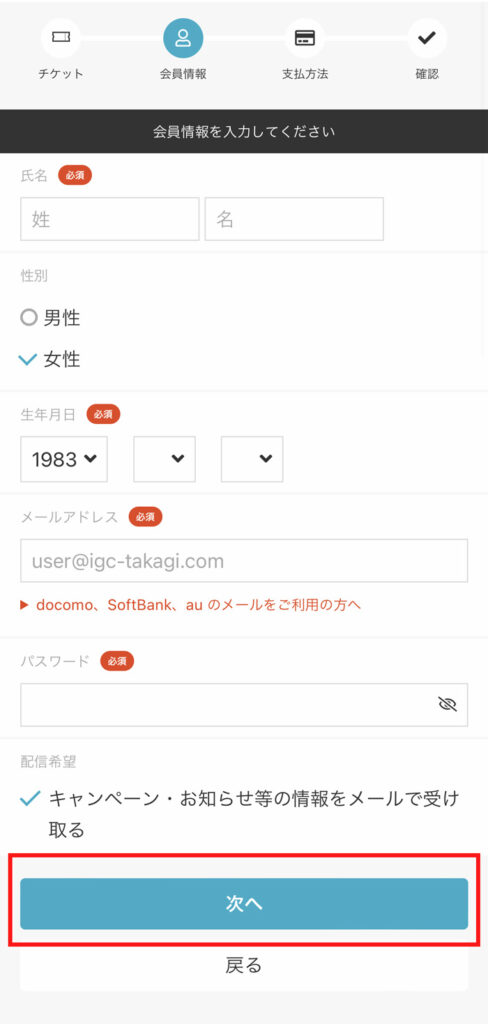
Task: Click the member info person icon
Action: tap(183, 38)
